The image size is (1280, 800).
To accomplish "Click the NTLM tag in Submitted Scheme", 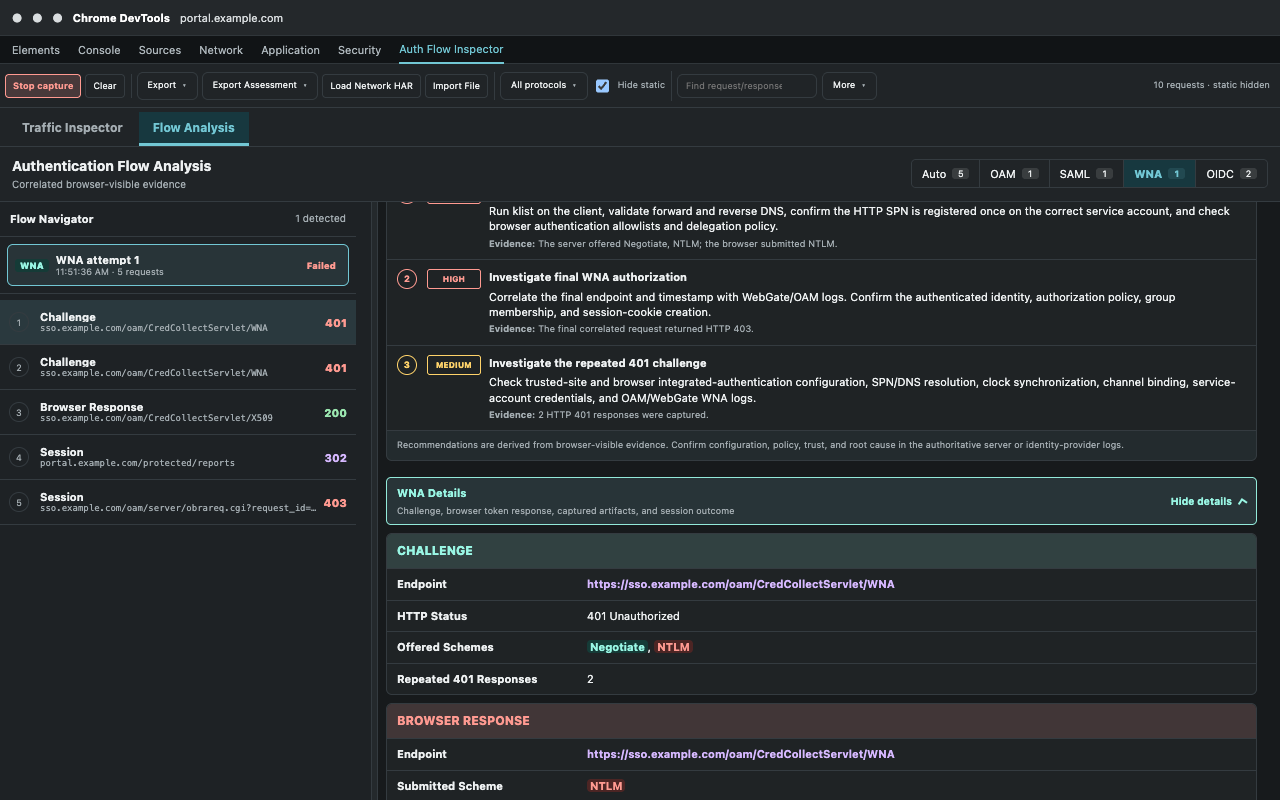I will 606,786.
